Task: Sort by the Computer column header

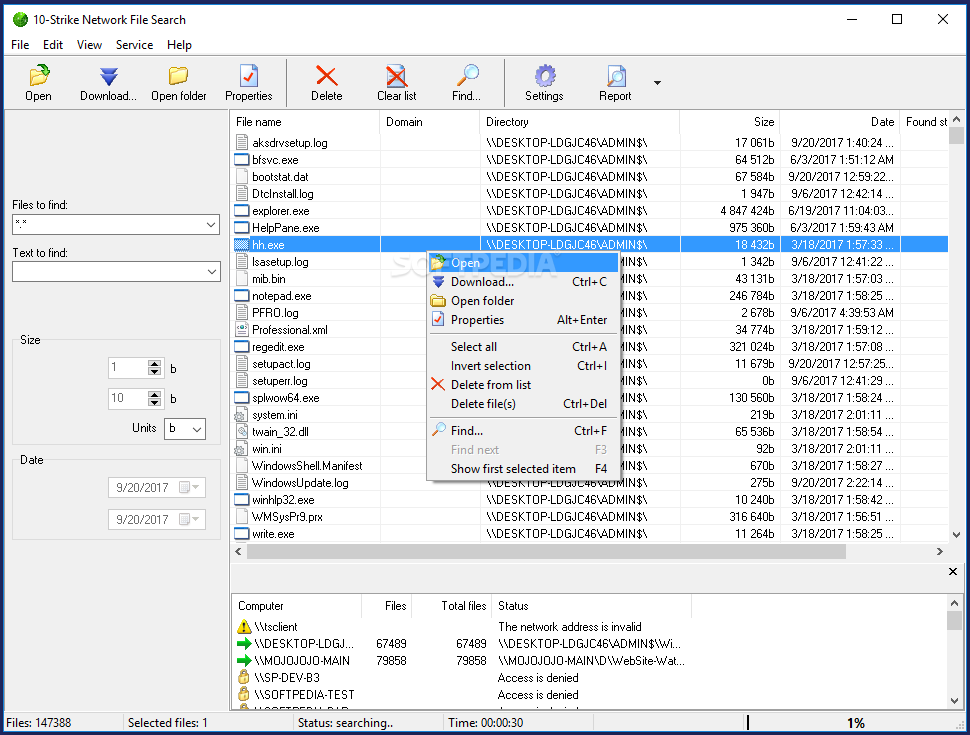Action: (297, 606)
